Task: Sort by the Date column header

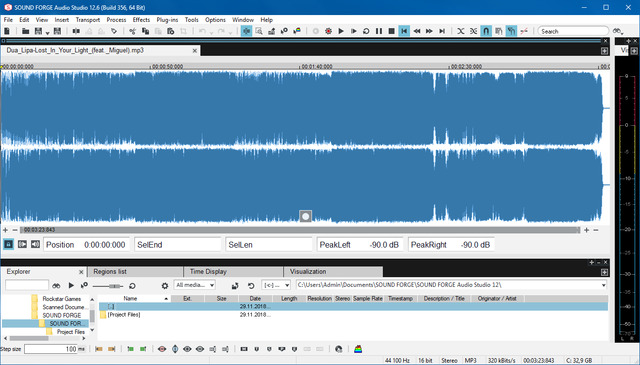Action: click(x=256, y=298)
